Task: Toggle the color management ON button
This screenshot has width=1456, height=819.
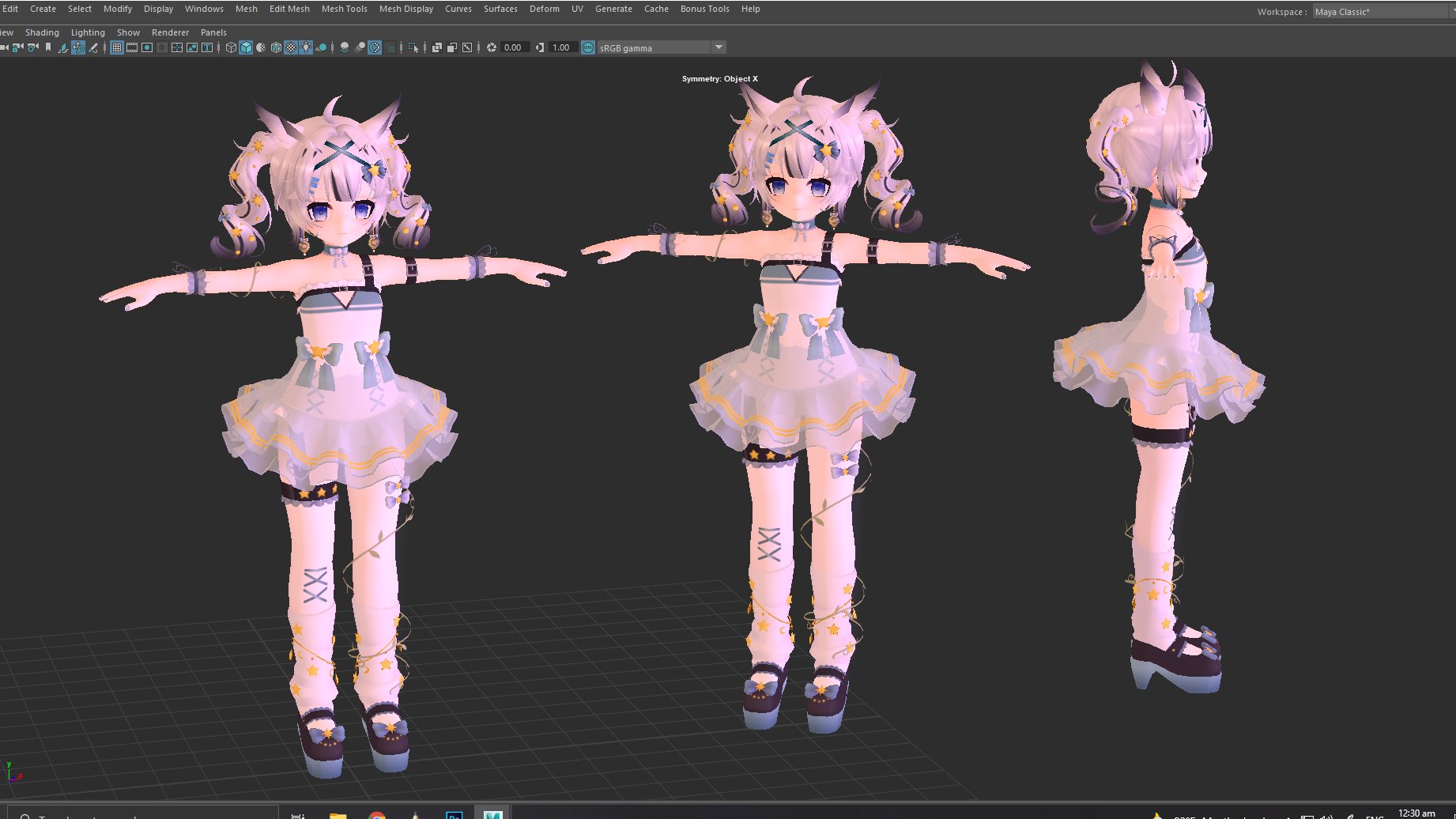Action: pyautogui.click(x=588, y=47)
